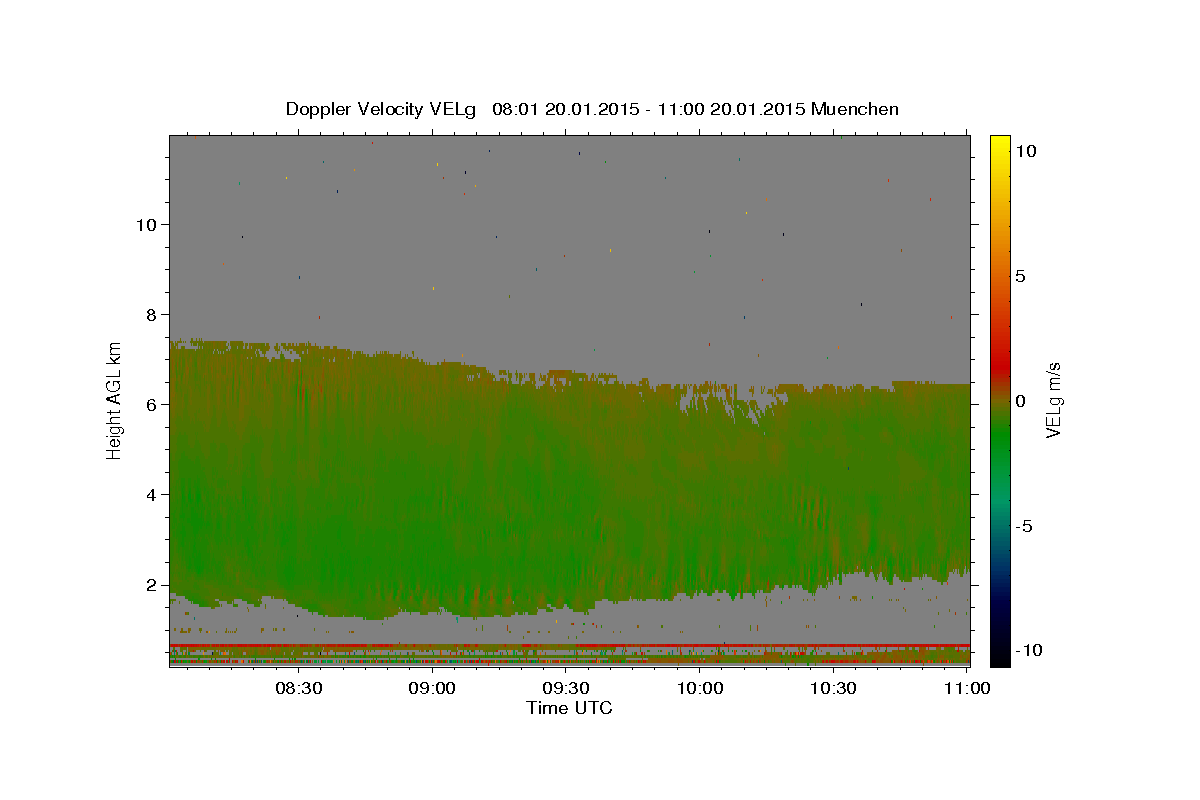Image resolution: width=1200 pixels, height=800 pixels.
Task: Click the height tick label 10
Action: coord(147,224)
